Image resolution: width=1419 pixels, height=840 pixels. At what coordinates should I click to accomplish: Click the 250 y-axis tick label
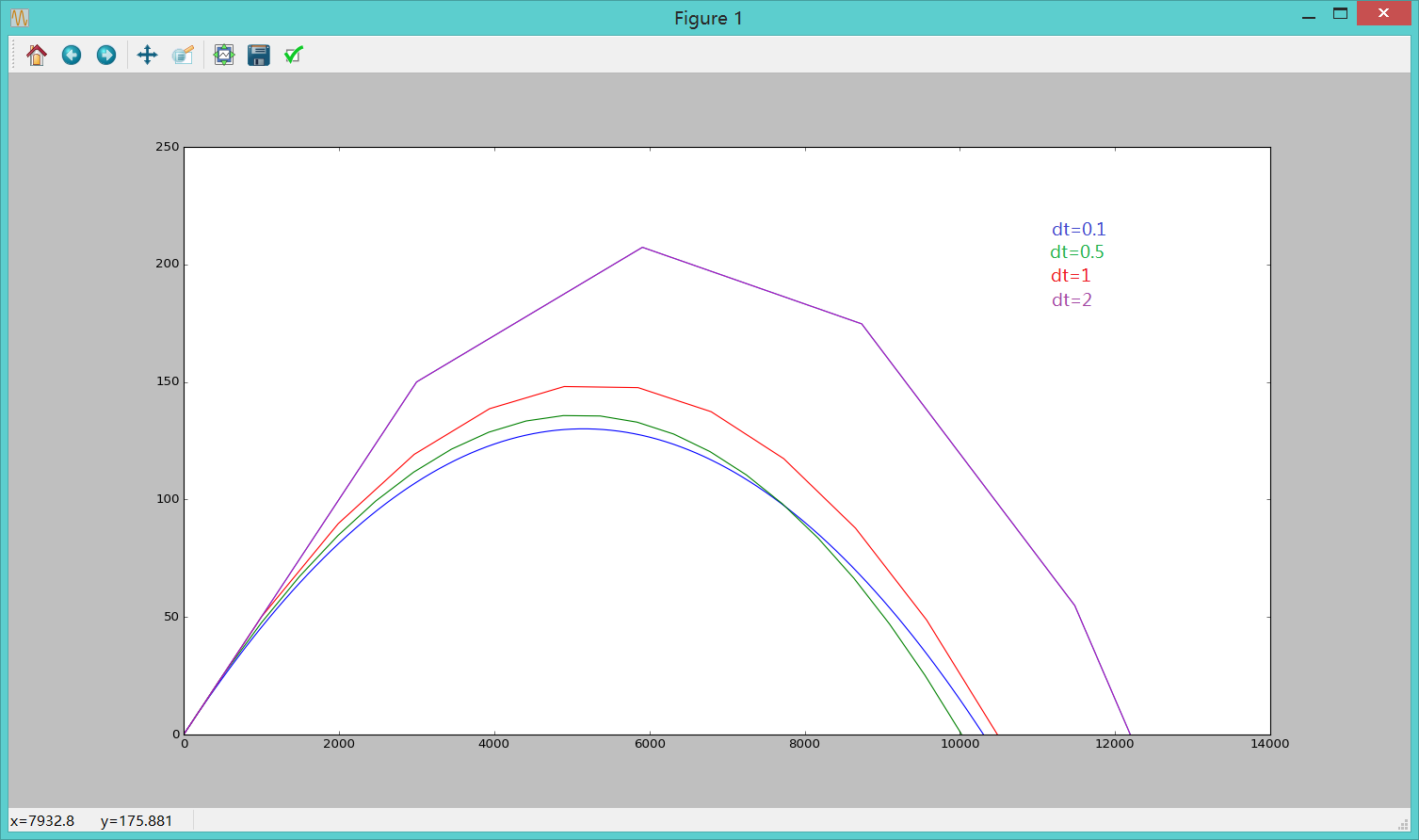168,147
